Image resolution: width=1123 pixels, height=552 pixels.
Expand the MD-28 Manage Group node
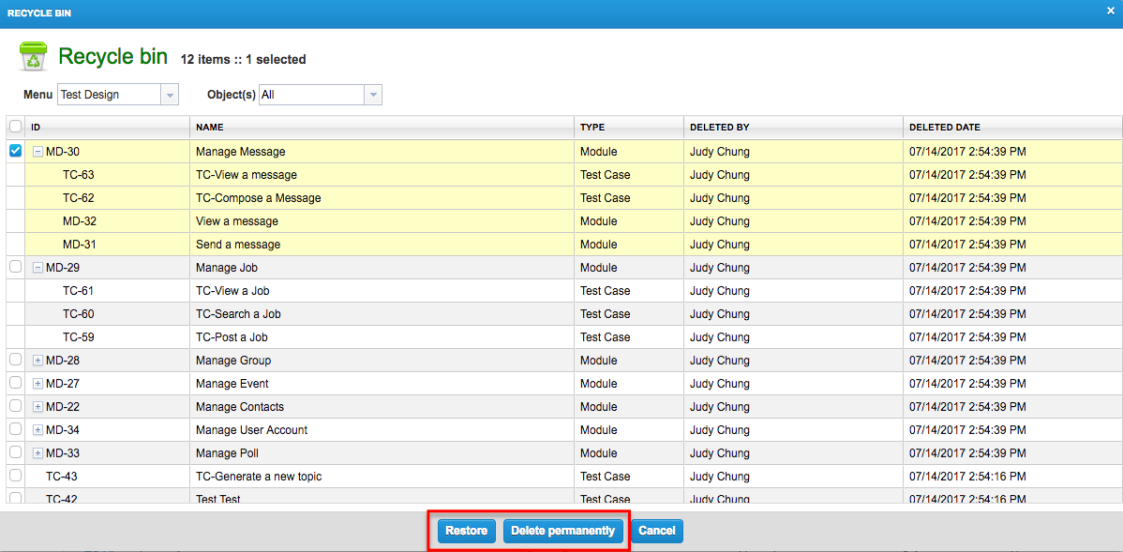(38, 361)
